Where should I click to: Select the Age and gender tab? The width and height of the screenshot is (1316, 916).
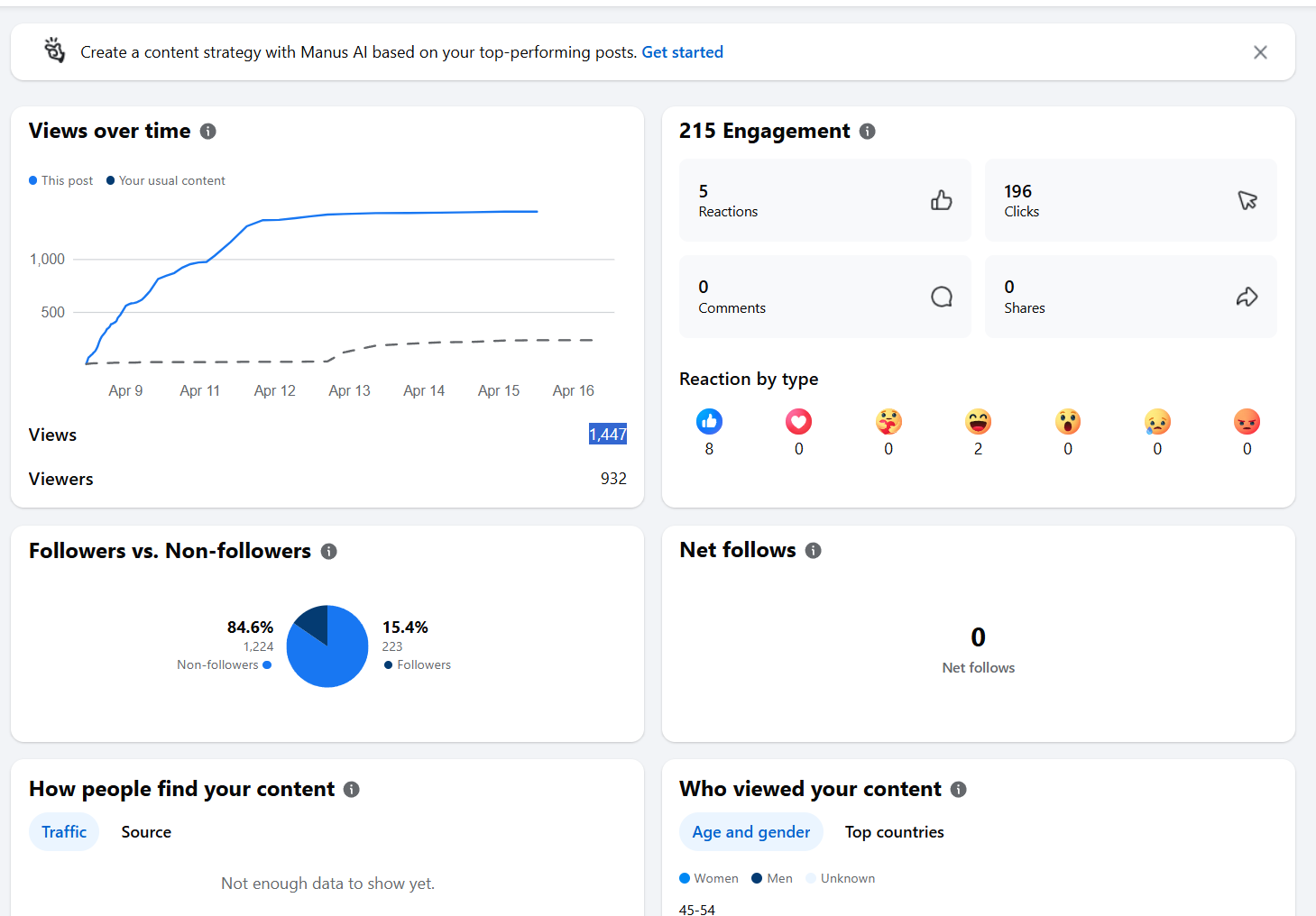tap(750, 832)
